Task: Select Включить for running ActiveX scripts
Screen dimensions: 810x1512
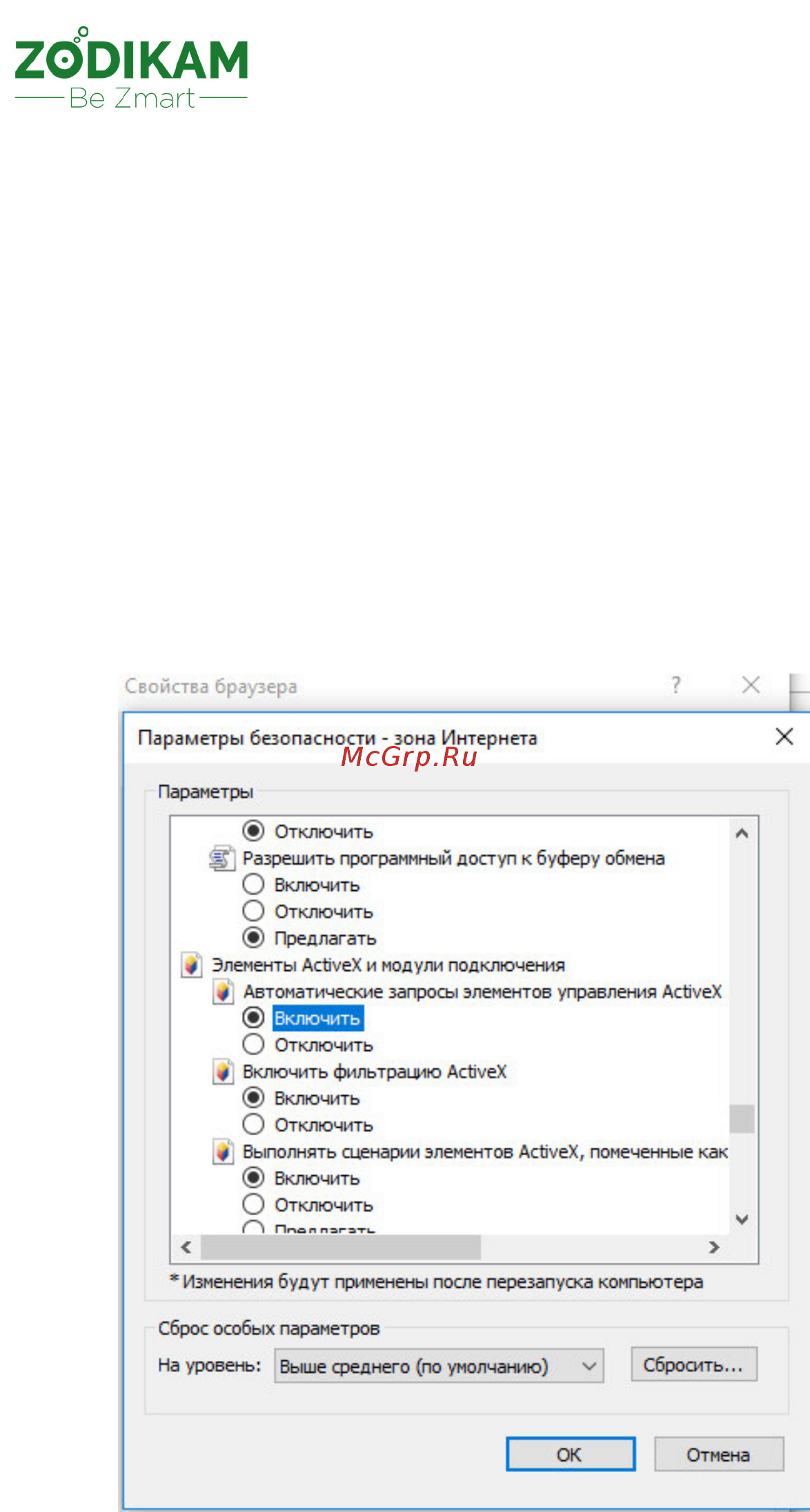Action: click(253, 1178)
